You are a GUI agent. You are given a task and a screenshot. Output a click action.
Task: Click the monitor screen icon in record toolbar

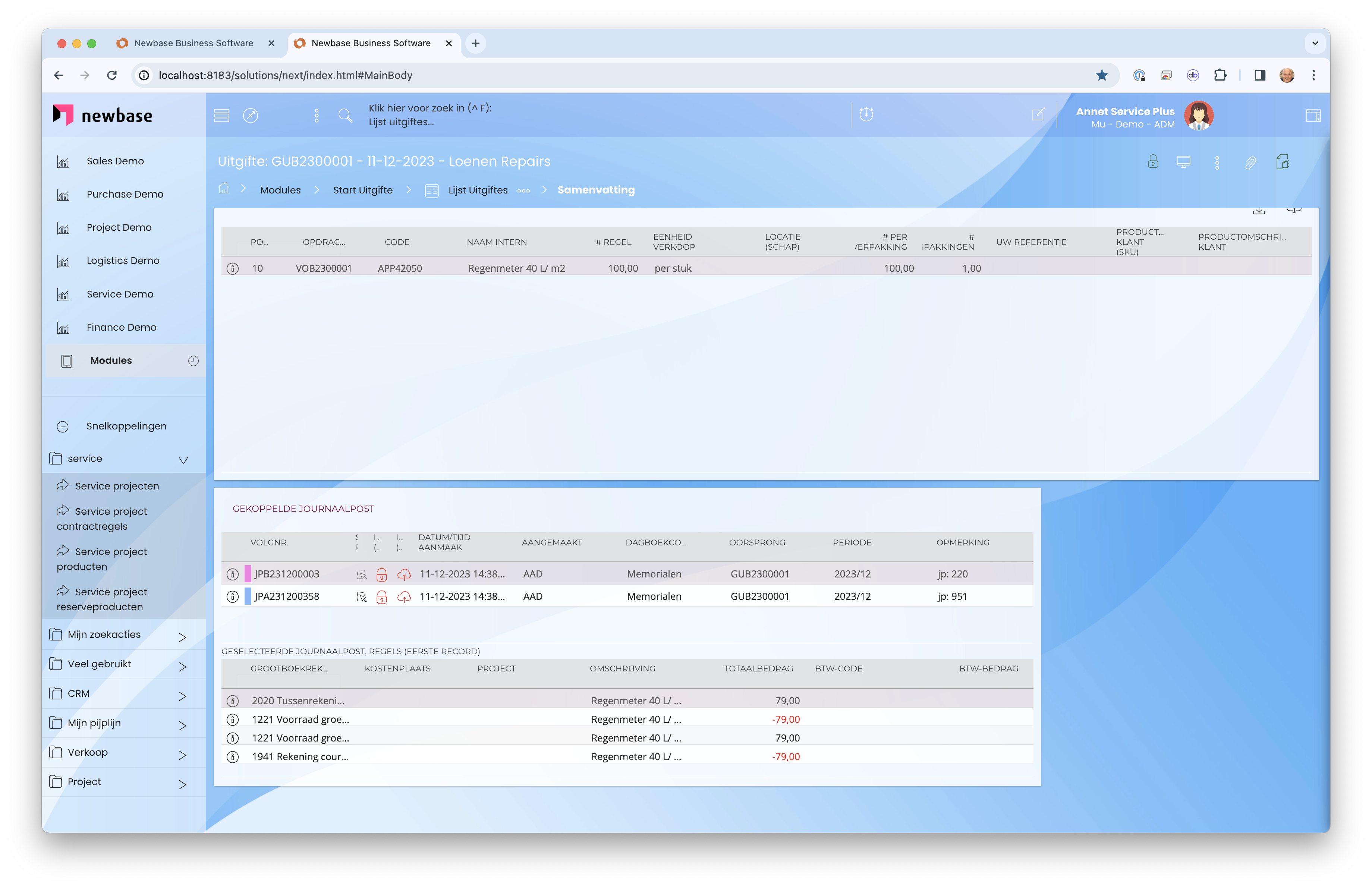point(1183,162)
